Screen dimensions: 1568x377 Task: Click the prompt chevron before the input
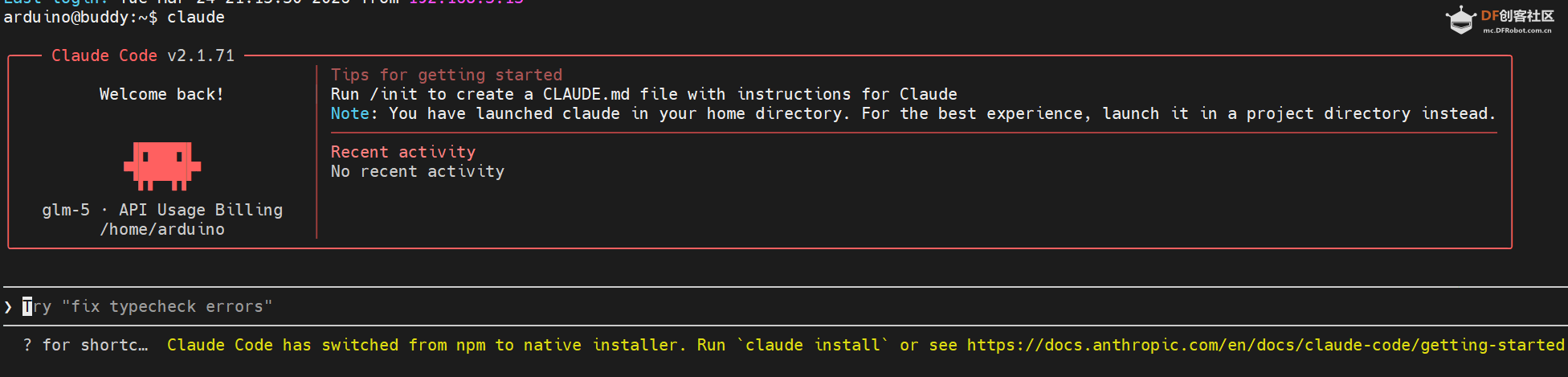(8, 307)
